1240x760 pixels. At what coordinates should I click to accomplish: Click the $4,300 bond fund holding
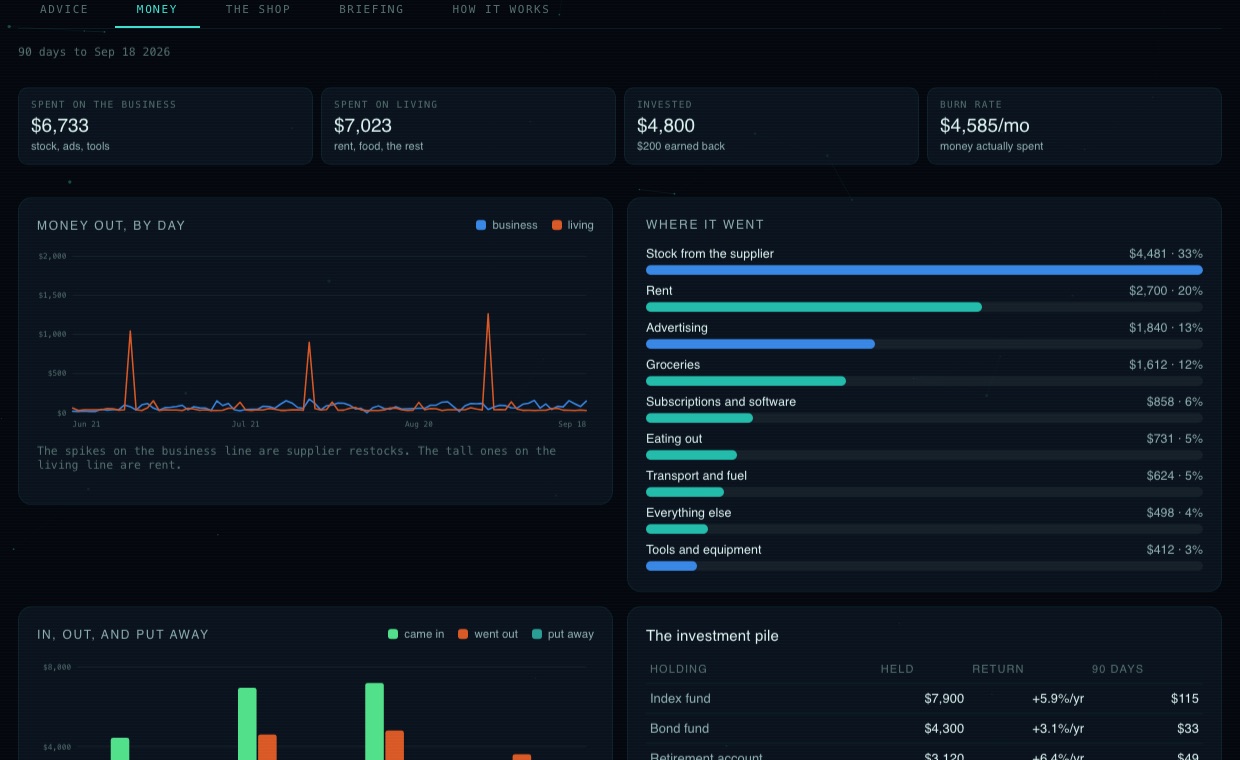pyautogui.click(x=944, y=729)
